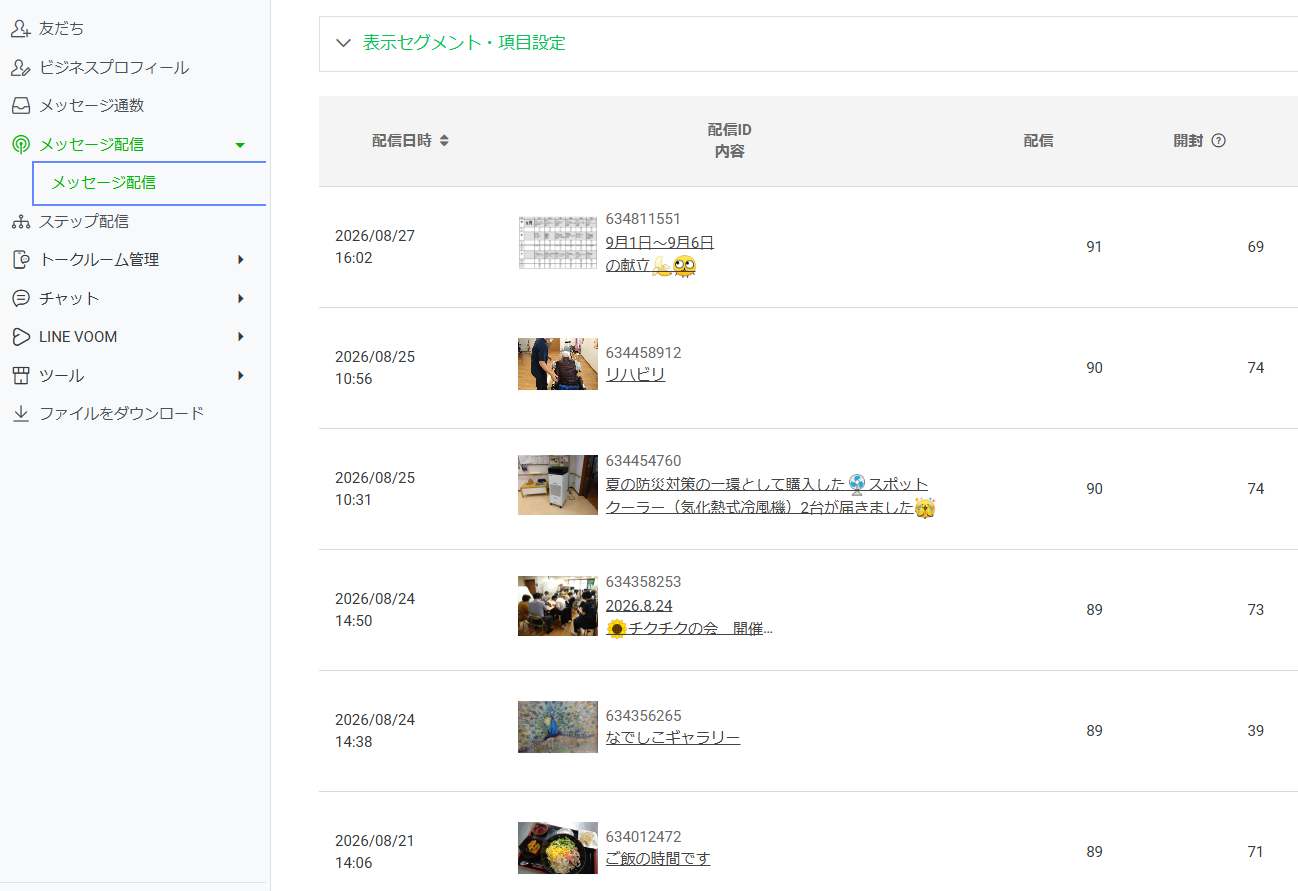1298x891 pixels.
Task: Click the 友だち person-plus icon
Action: [20, 29]
